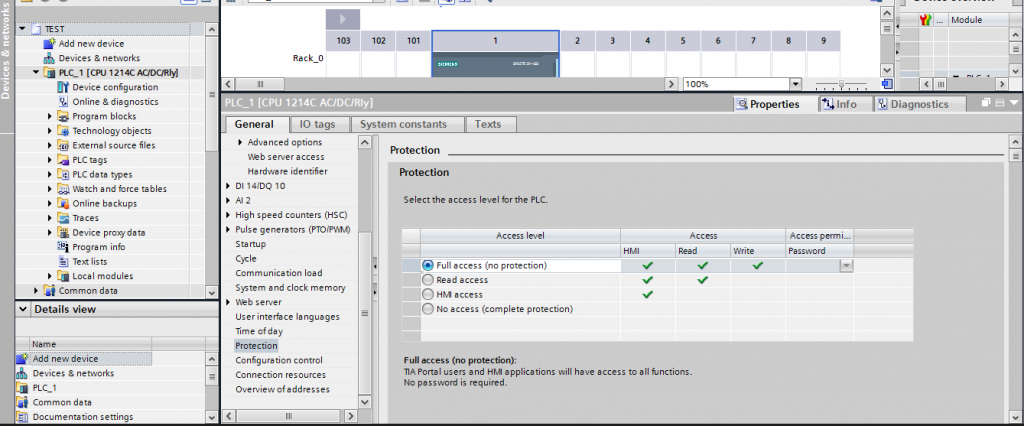Screen dimensions: 1024x426
Task: Select HMI access radio button
Action: tap(428, 295)
